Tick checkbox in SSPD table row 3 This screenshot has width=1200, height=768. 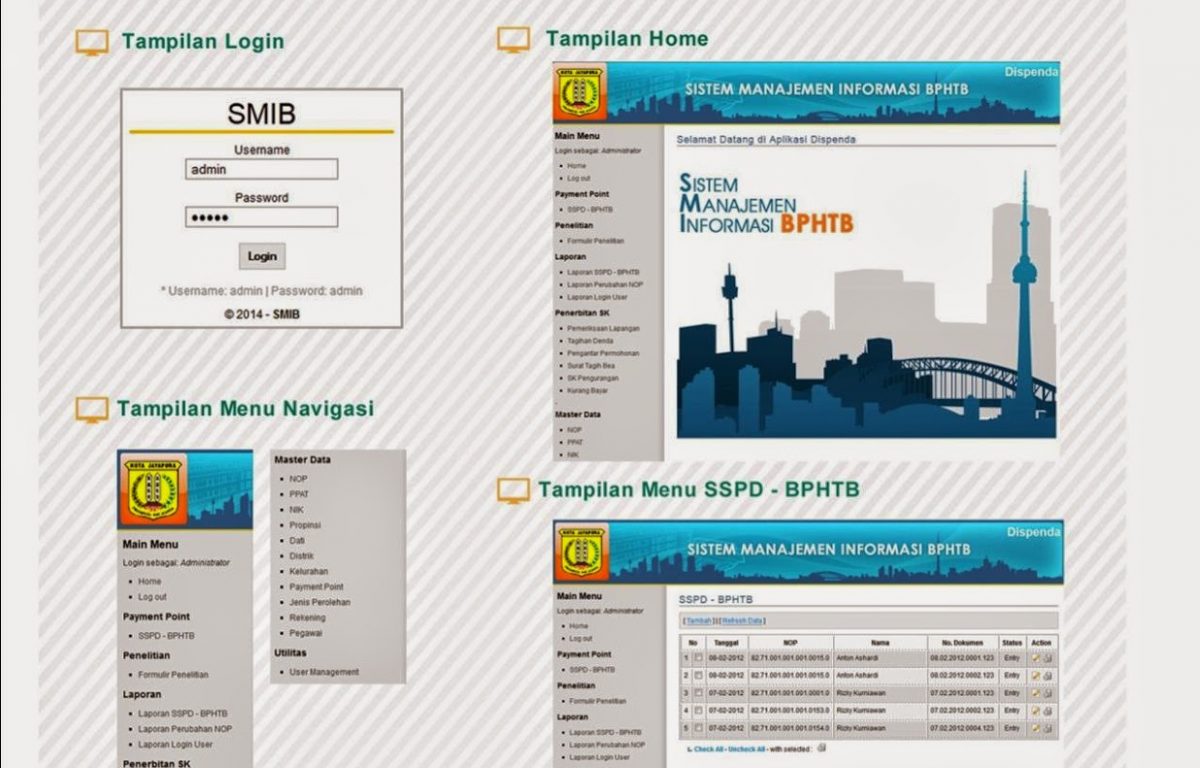click(699, 693)
